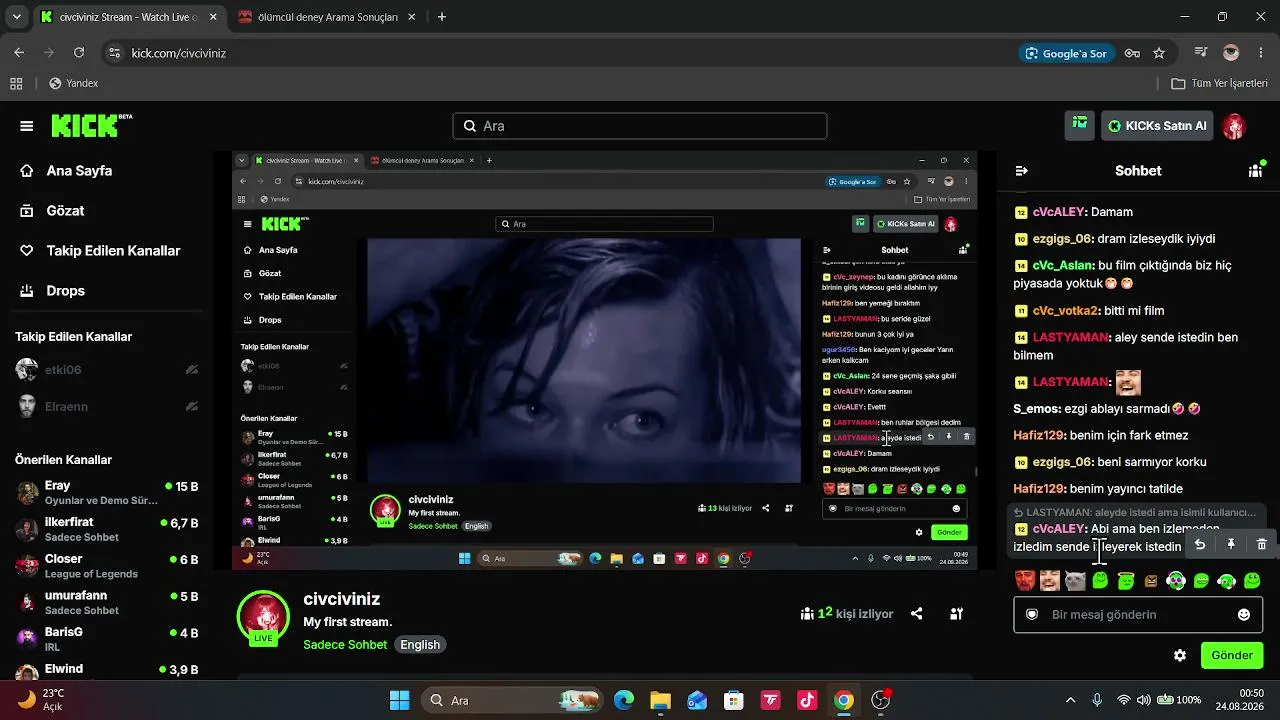
Task: Collapse the chat panel with the arrow icon
Action: 1021,171
